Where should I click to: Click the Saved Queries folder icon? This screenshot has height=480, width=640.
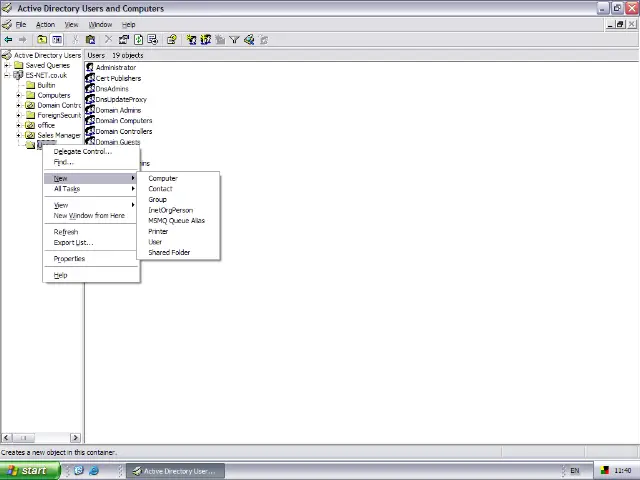pyautogui.click(x=19, y=65)
